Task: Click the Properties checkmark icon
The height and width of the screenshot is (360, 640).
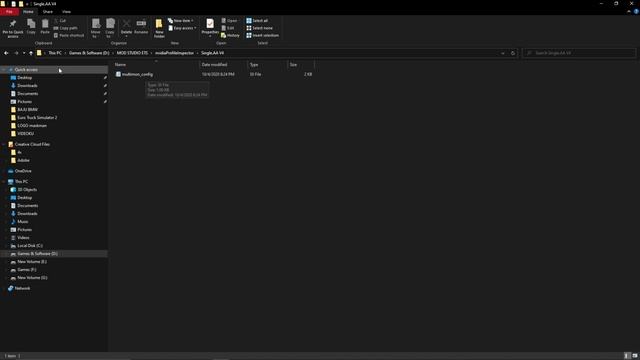Action: pos(210,24)
